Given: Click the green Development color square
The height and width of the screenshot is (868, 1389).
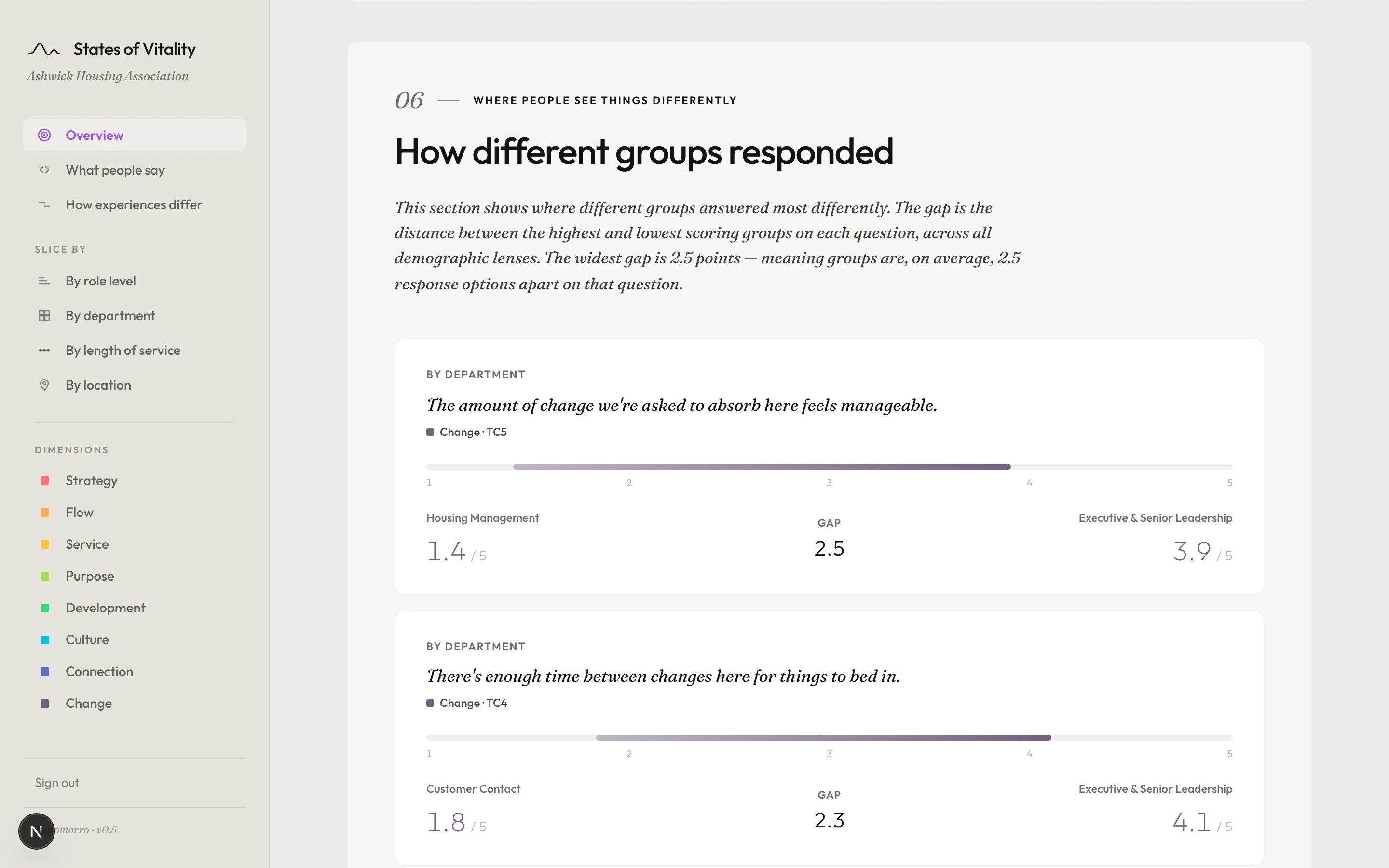Looking at the screenshot, I should coord(45,608).
